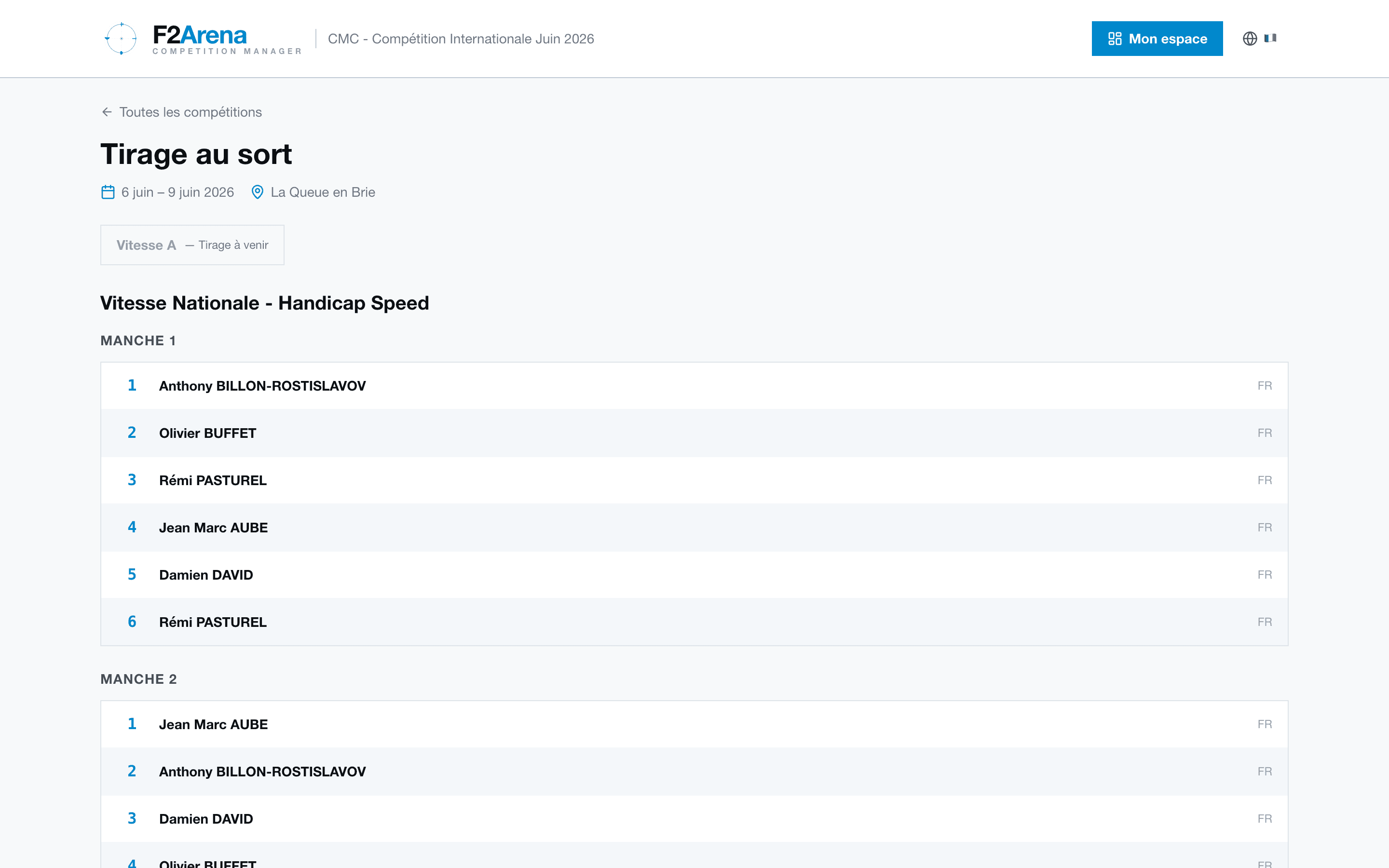Select Anthony BILLON-ROSTISLAVOV in Manche 1

[x=694, y=386]
